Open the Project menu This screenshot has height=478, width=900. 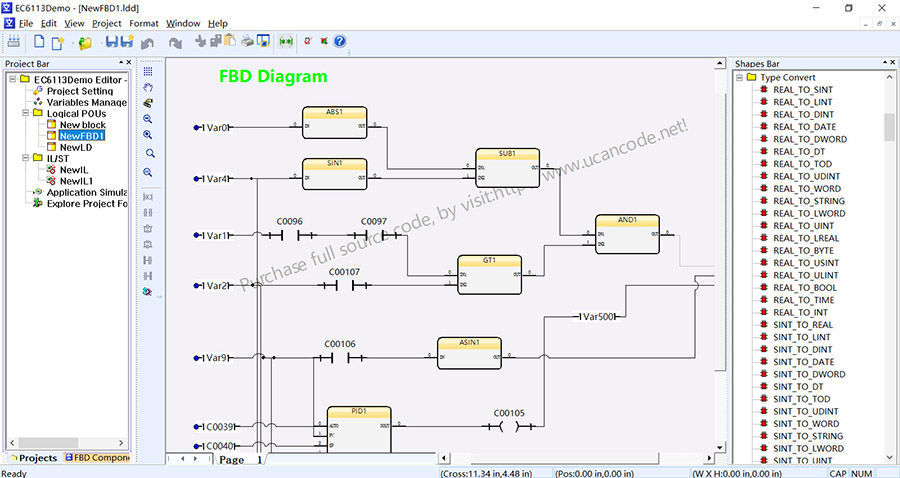[x=107, y=24]
